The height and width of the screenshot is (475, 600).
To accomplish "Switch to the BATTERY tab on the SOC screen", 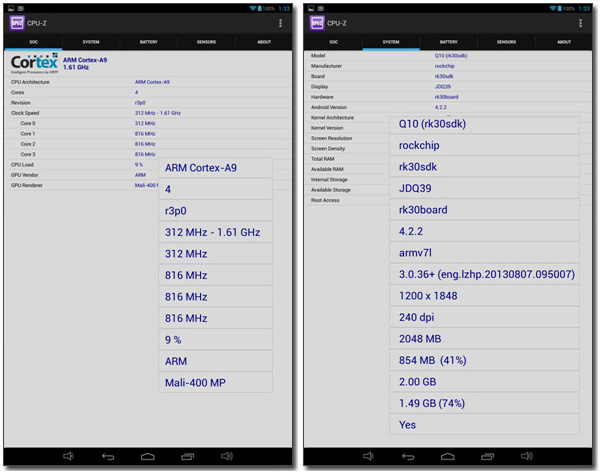I will point(148,42).
